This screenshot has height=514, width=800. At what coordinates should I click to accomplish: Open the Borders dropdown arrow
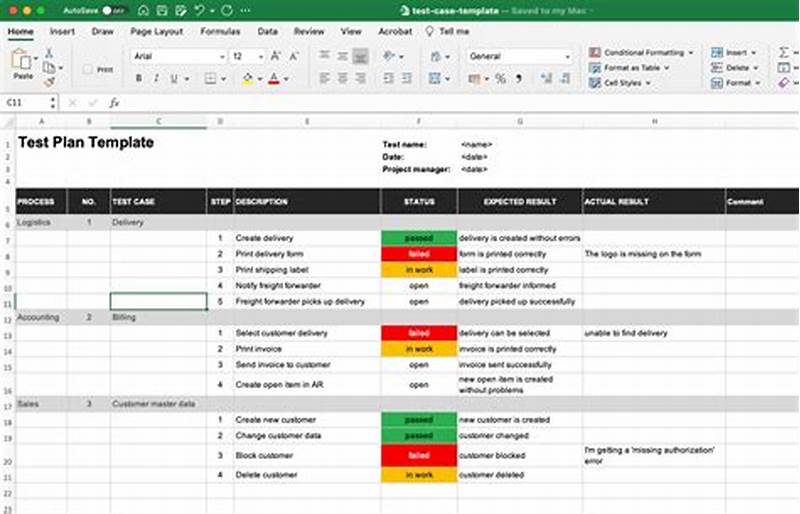point(223,79)
